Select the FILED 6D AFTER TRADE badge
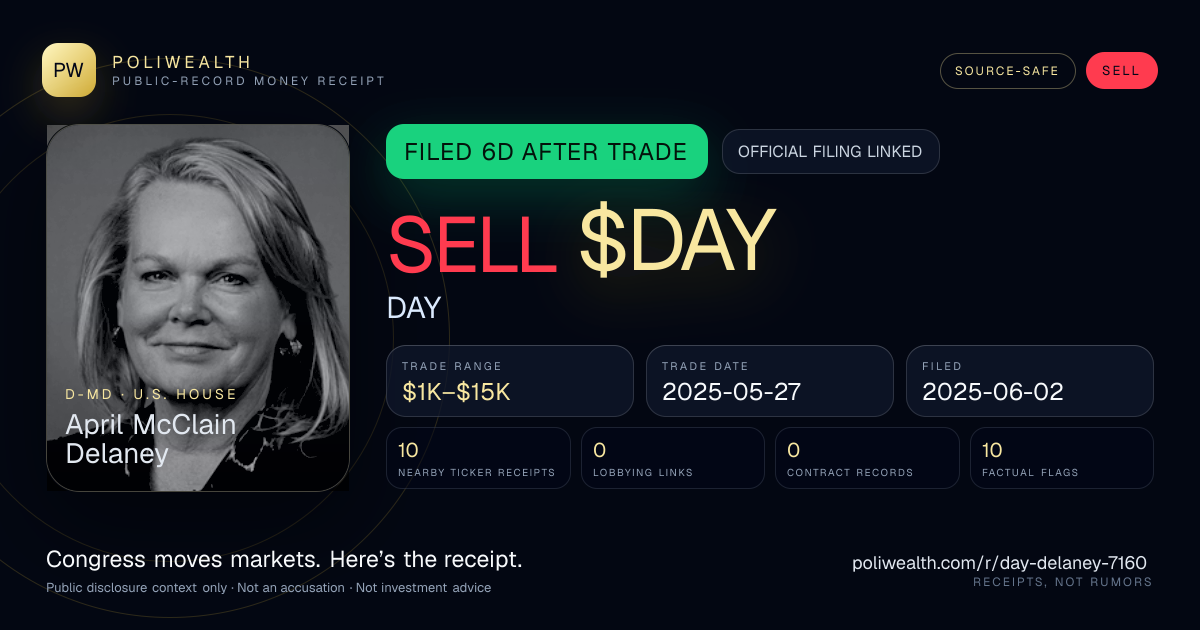1200x630 pixels. (547, 152)
